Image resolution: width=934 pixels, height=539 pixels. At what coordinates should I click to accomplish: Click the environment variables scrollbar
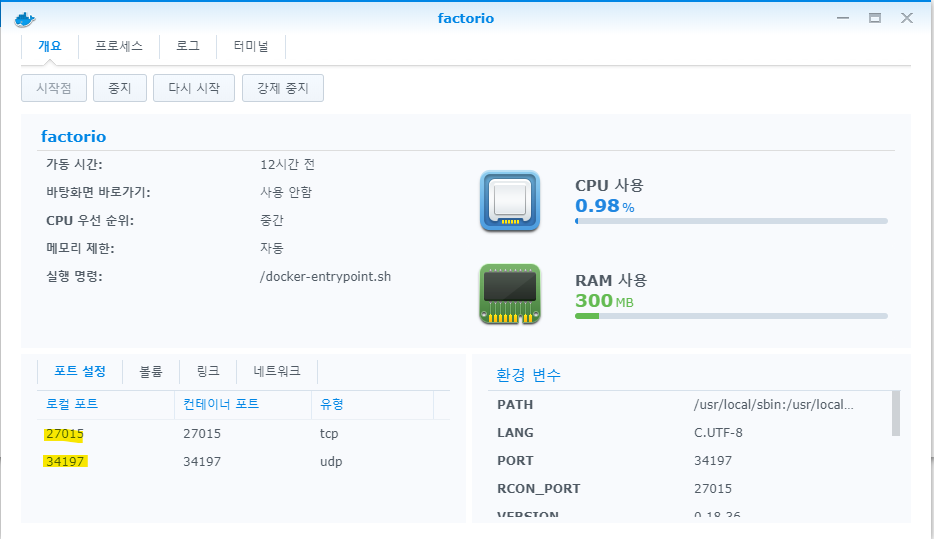(895, 413)
